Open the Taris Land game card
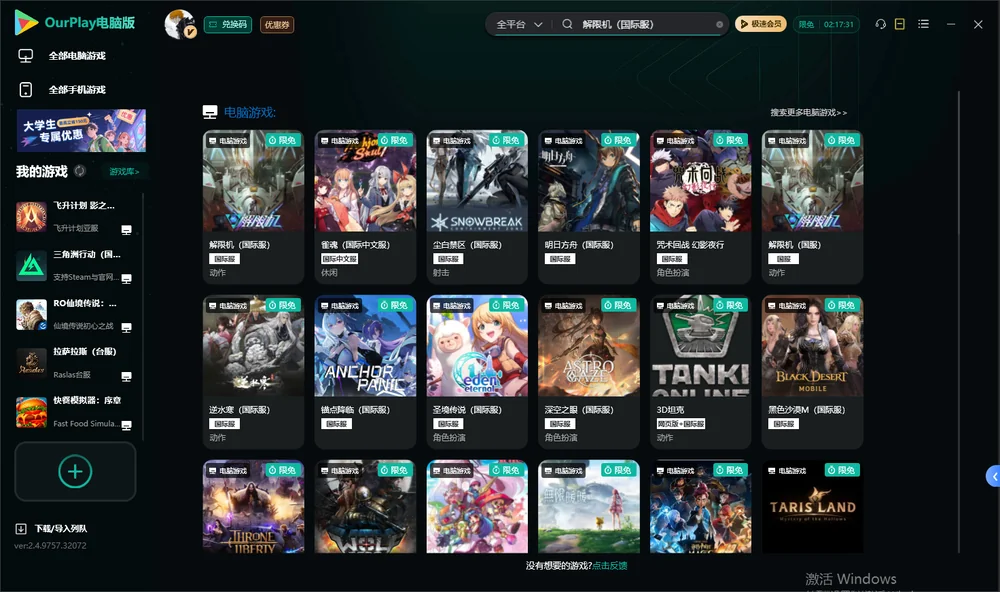Viewport: 1000px width, 592px height. [x=812, y=507]
